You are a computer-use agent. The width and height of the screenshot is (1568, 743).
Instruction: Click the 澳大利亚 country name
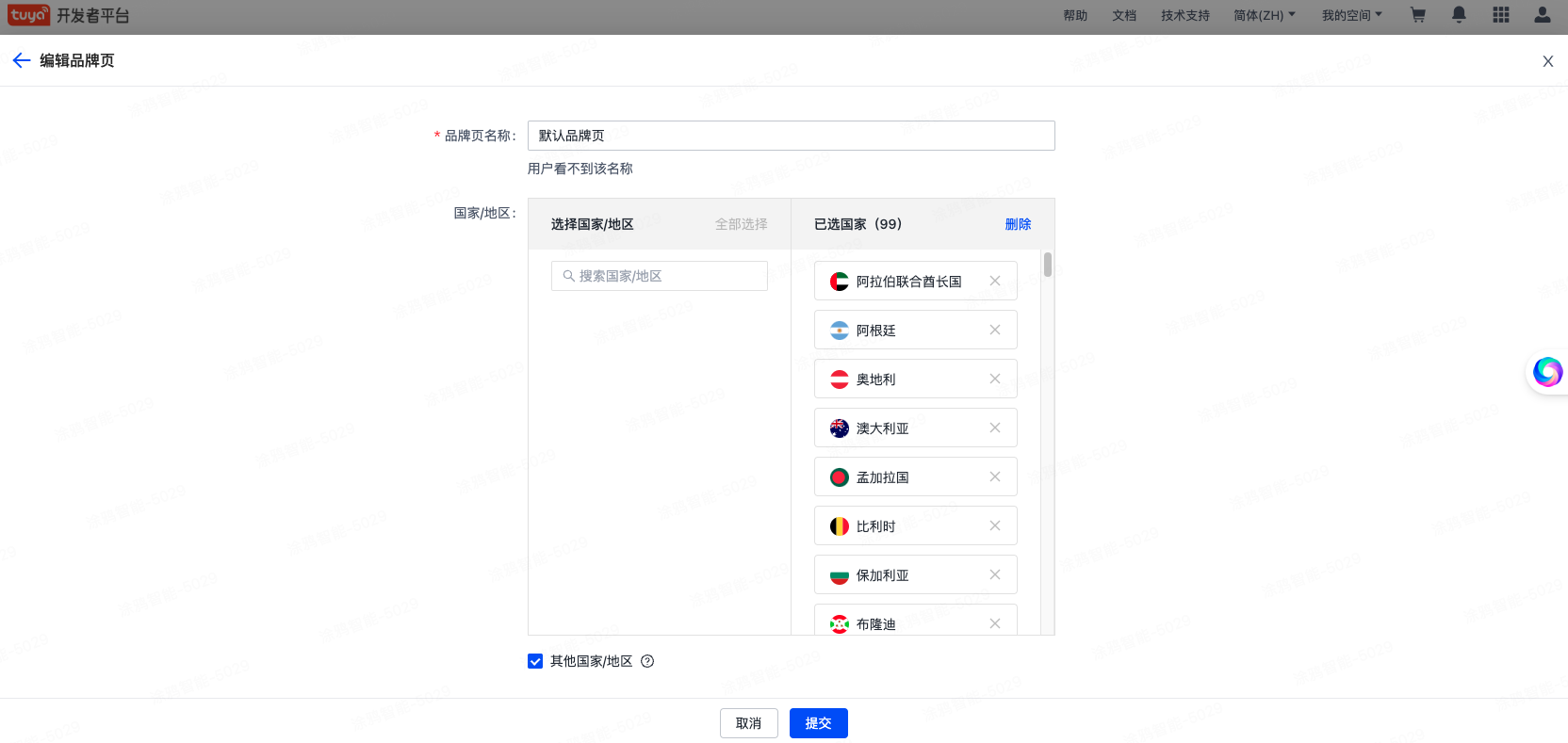(883, 428)
